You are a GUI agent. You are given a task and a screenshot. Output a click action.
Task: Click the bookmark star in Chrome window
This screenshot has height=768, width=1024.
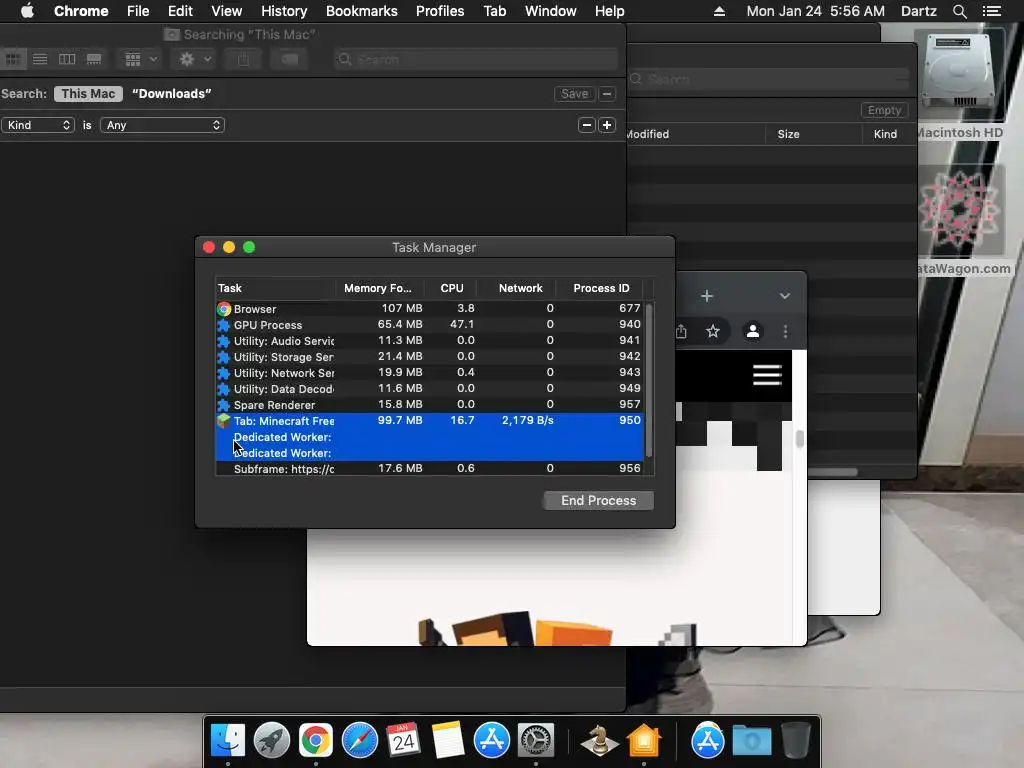coord(712,331)
